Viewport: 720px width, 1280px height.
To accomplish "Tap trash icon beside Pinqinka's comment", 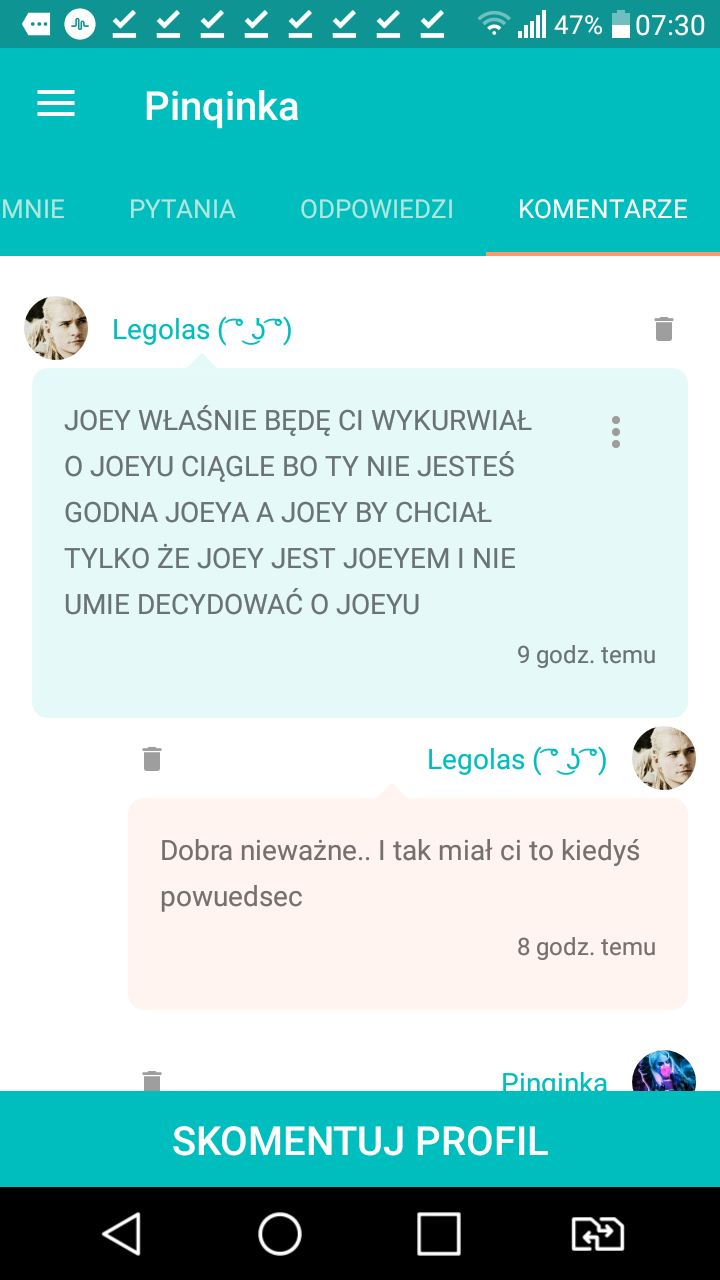I will pos(152,1080).
